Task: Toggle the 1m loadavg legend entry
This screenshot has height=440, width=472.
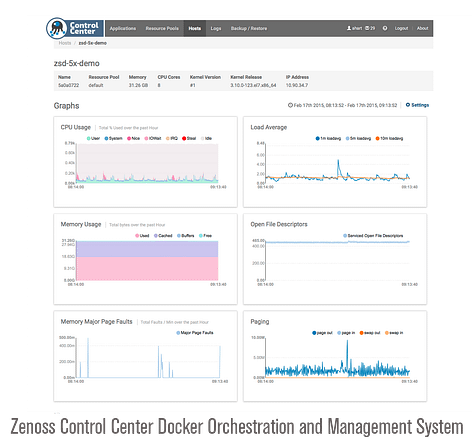Action: (328, 138)
